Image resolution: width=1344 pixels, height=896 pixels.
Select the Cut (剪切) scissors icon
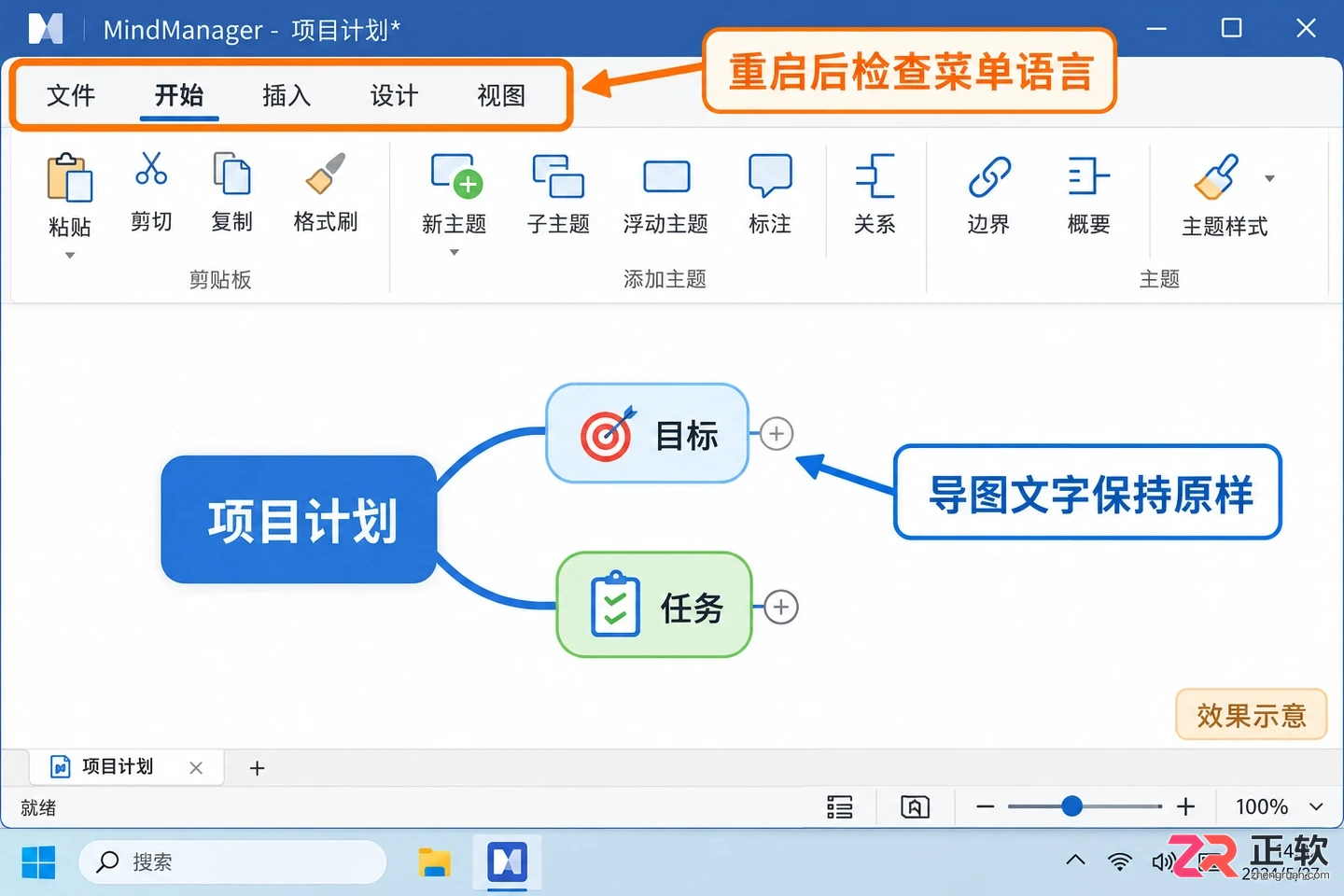click(151, 169)
